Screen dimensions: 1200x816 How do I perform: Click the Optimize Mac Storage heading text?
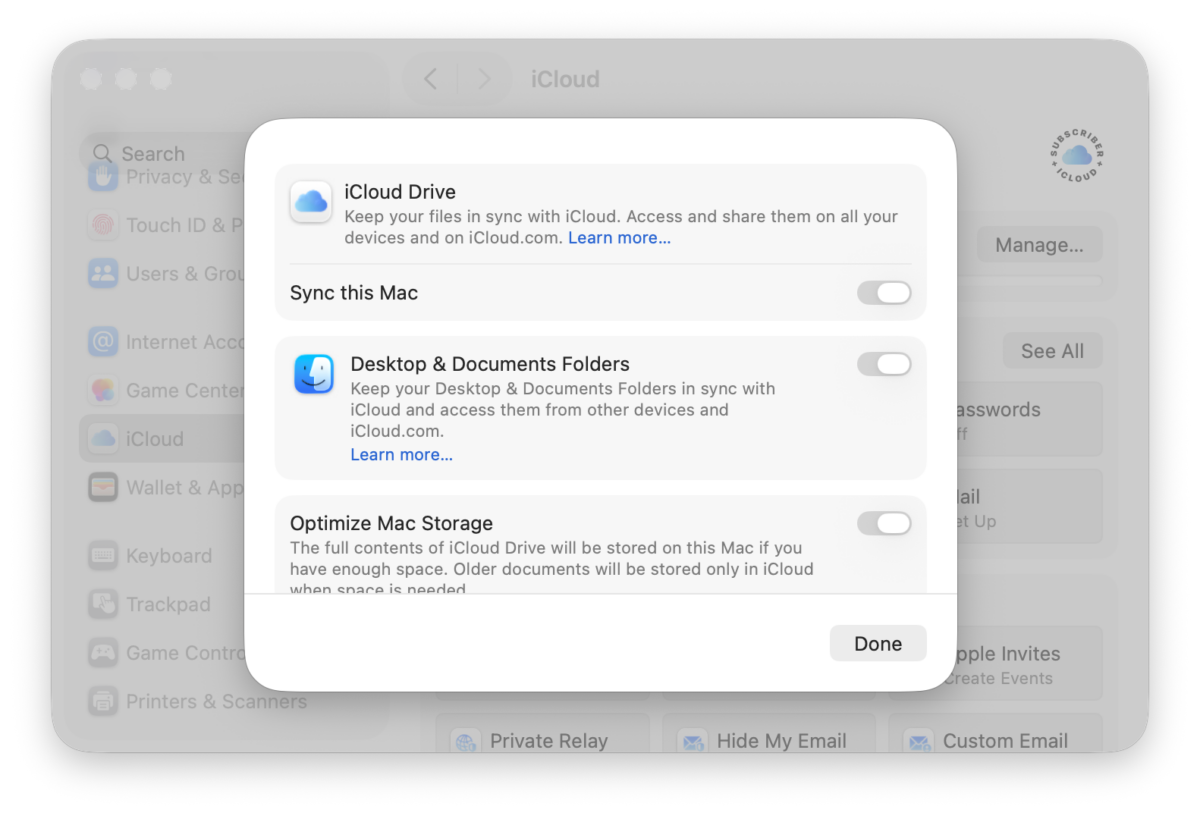[391, 523]
